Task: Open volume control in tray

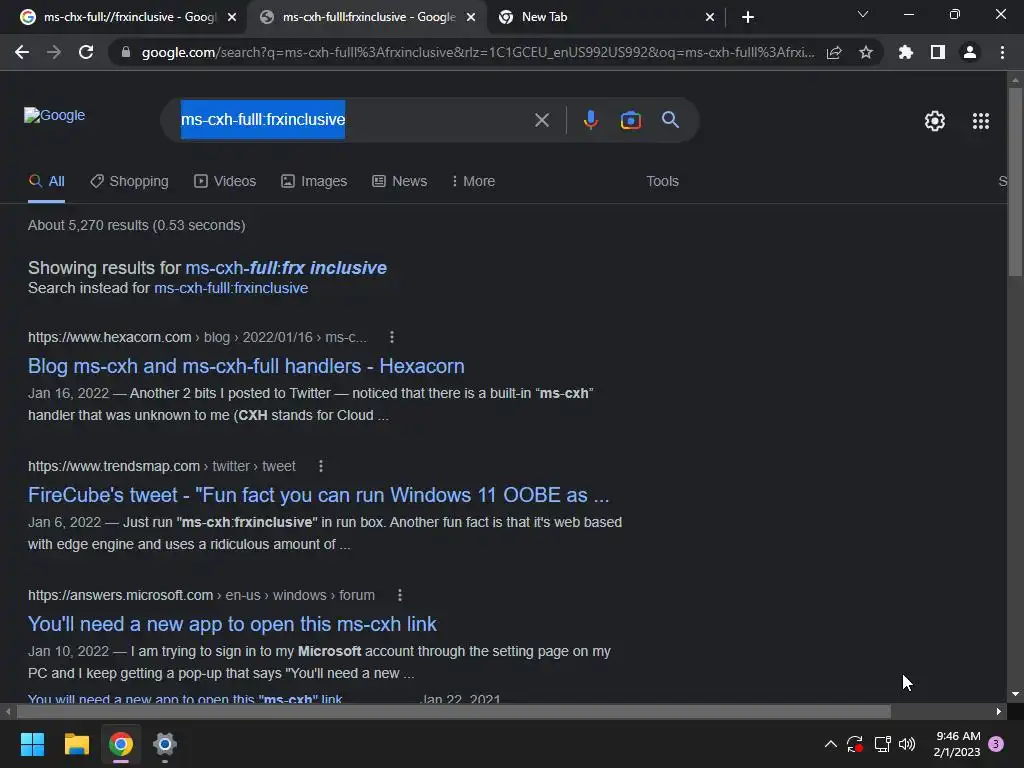Action: point(906,743)
